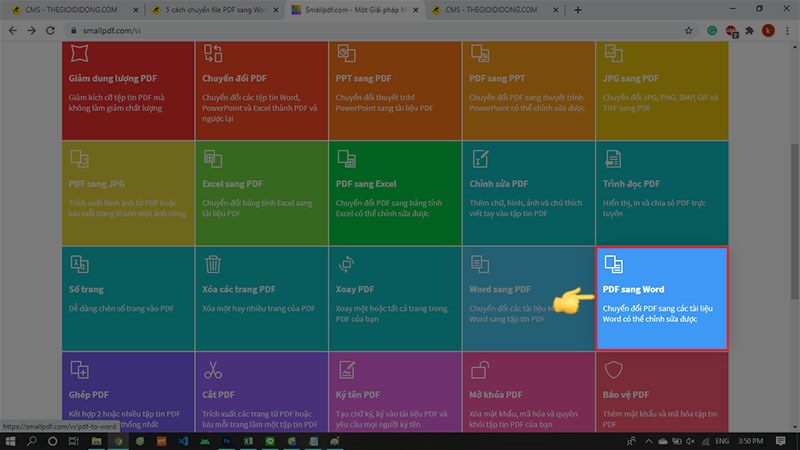Show hidden system tray icons
The image size is (800, 450).
(648, 441)
